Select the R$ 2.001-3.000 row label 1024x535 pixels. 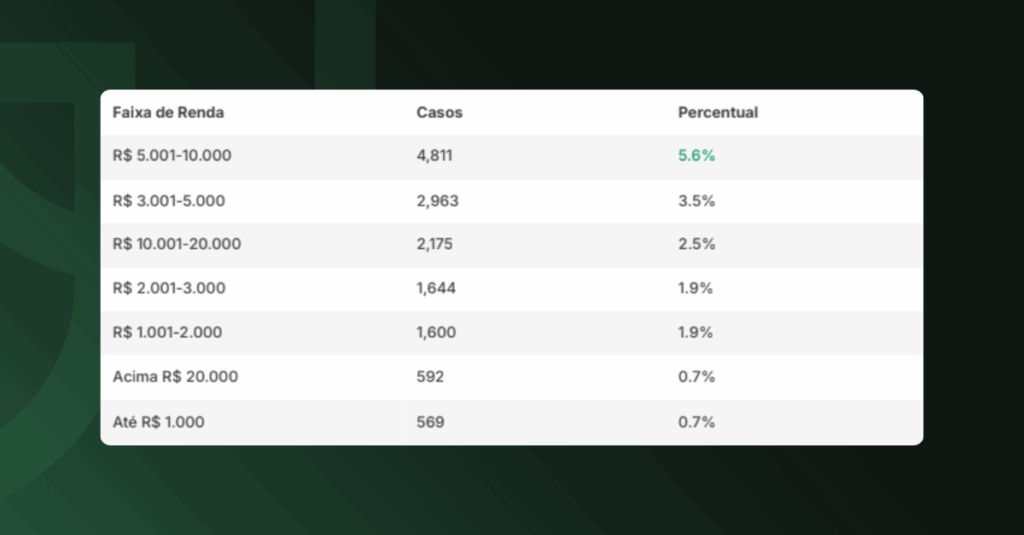point(168,289)
